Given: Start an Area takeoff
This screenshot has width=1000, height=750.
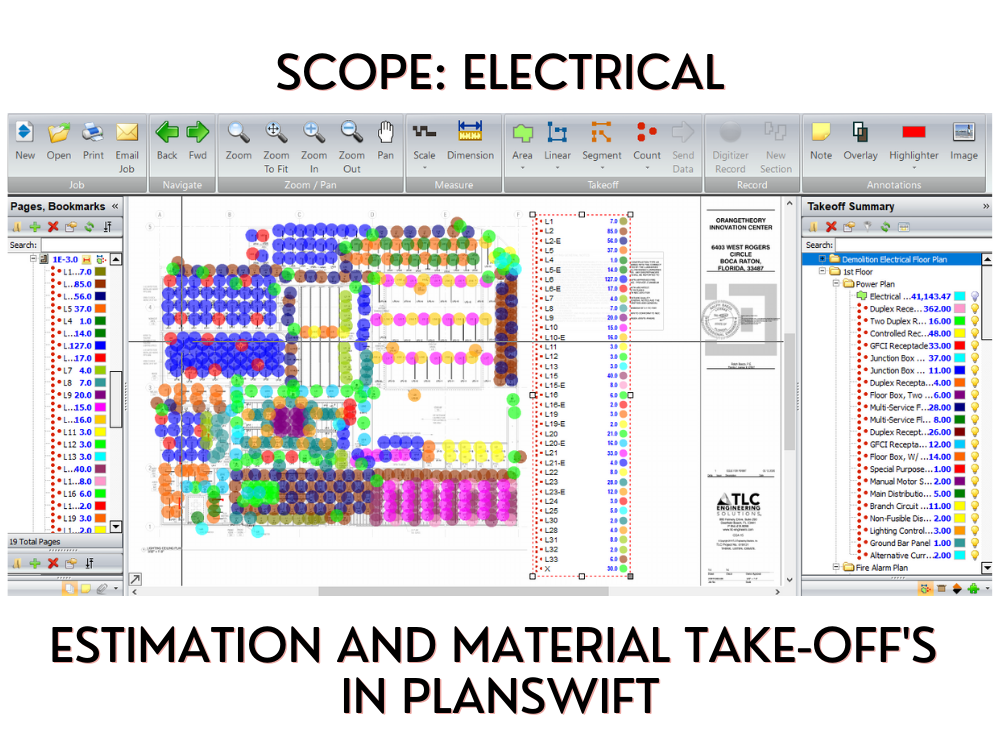Looking at the screenshot, I should 522,132.
